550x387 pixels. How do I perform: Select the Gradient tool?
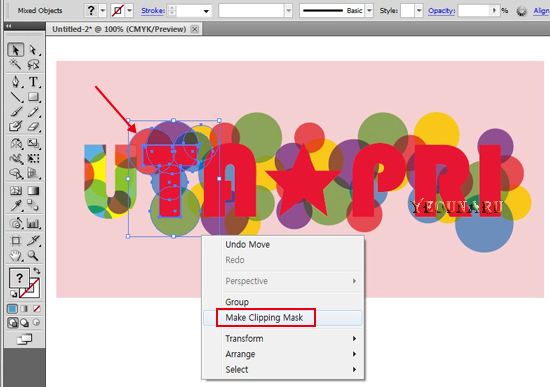click(x=33, y=191)
